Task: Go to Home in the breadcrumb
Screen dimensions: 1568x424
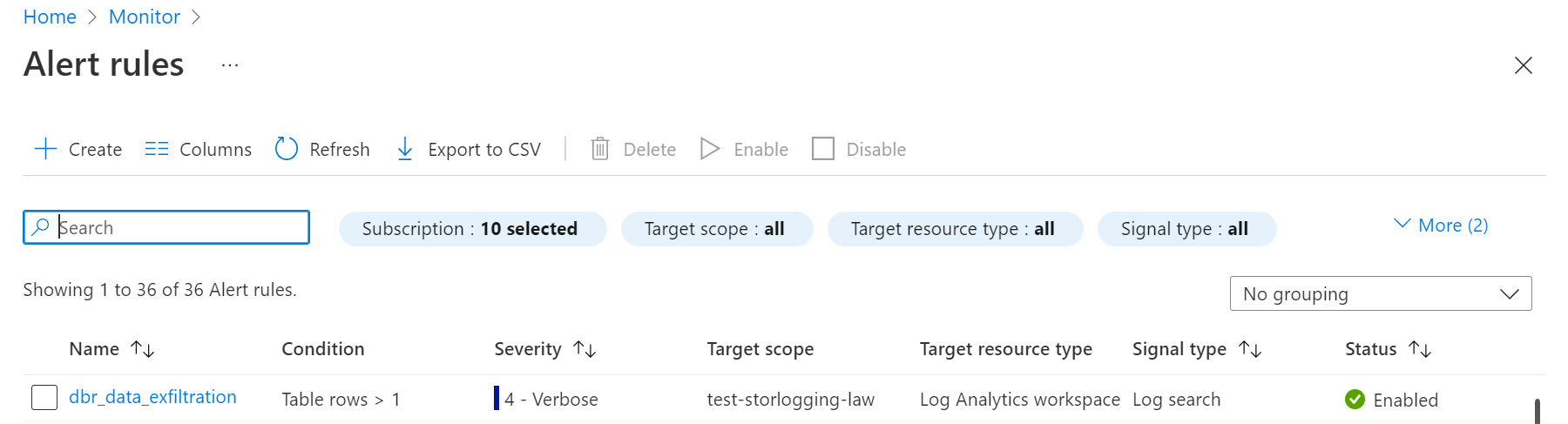Action: click(x=50, y=17)
